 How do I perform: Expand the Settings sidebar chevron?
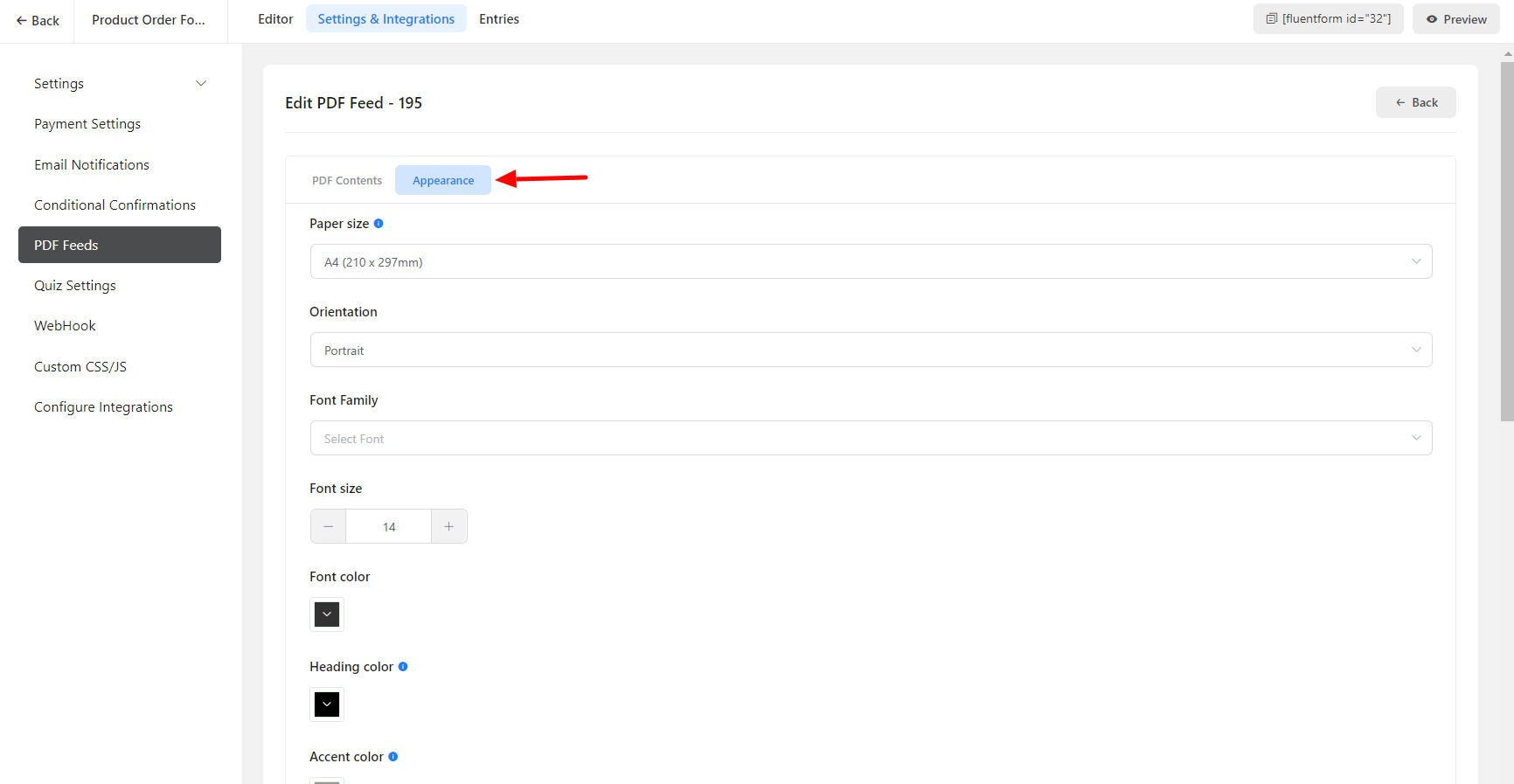pos(201,84)
